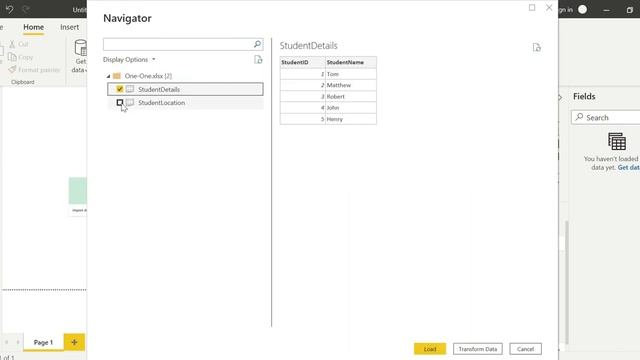Click the One-One.xlsx folder icon

point(117,76)
